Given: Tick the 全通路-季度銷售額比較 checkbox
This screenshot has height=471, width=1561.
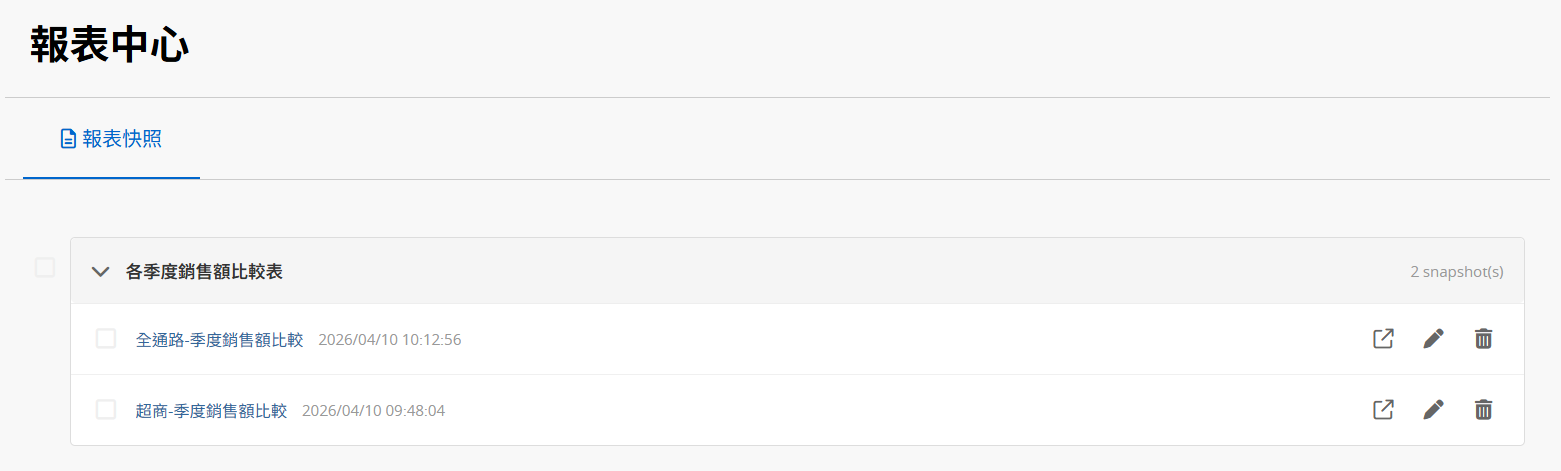Looking at the screenshot, I should (x=106, y=339).
